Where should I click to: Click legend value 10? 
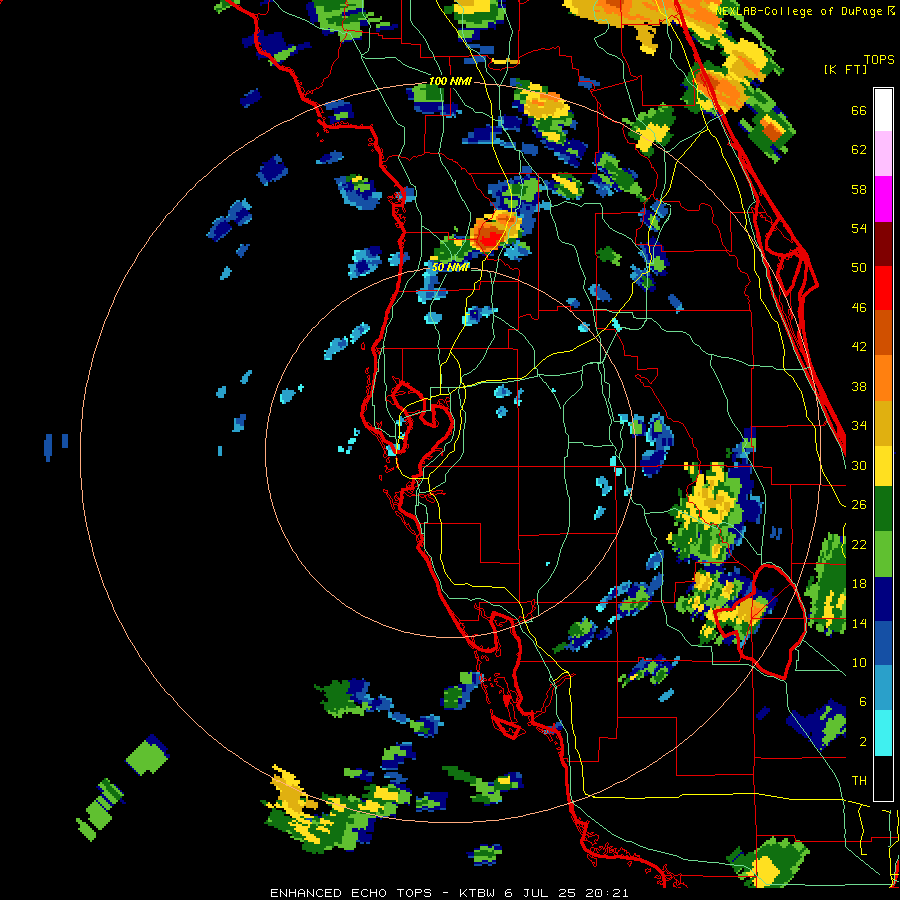tap(859, 662)
